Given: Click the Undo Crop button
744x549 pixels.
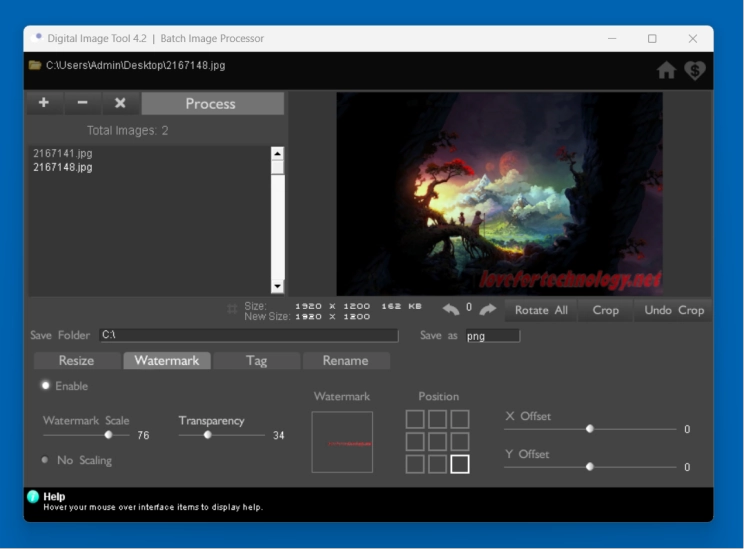Looking at the screenshot, I should 674,310.
